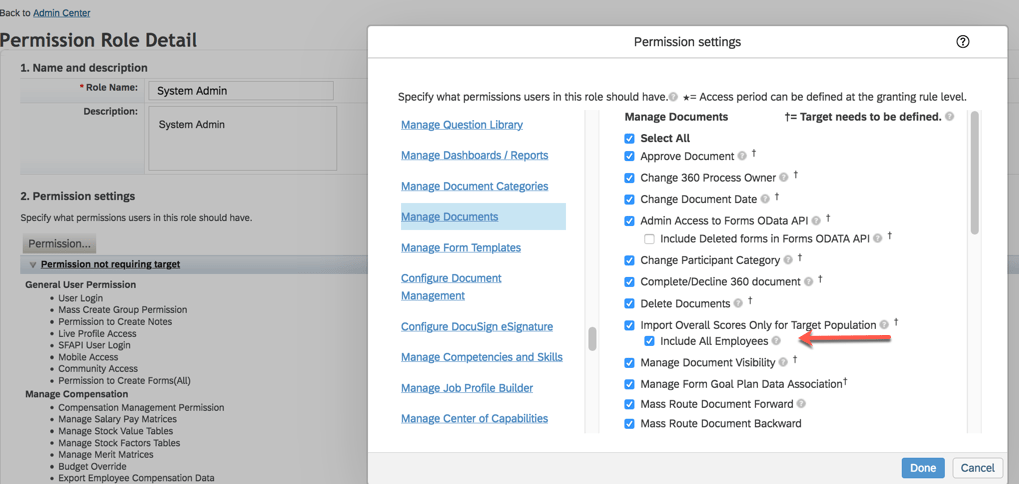Click info icon beside Change Document Date

coord(765,199)
